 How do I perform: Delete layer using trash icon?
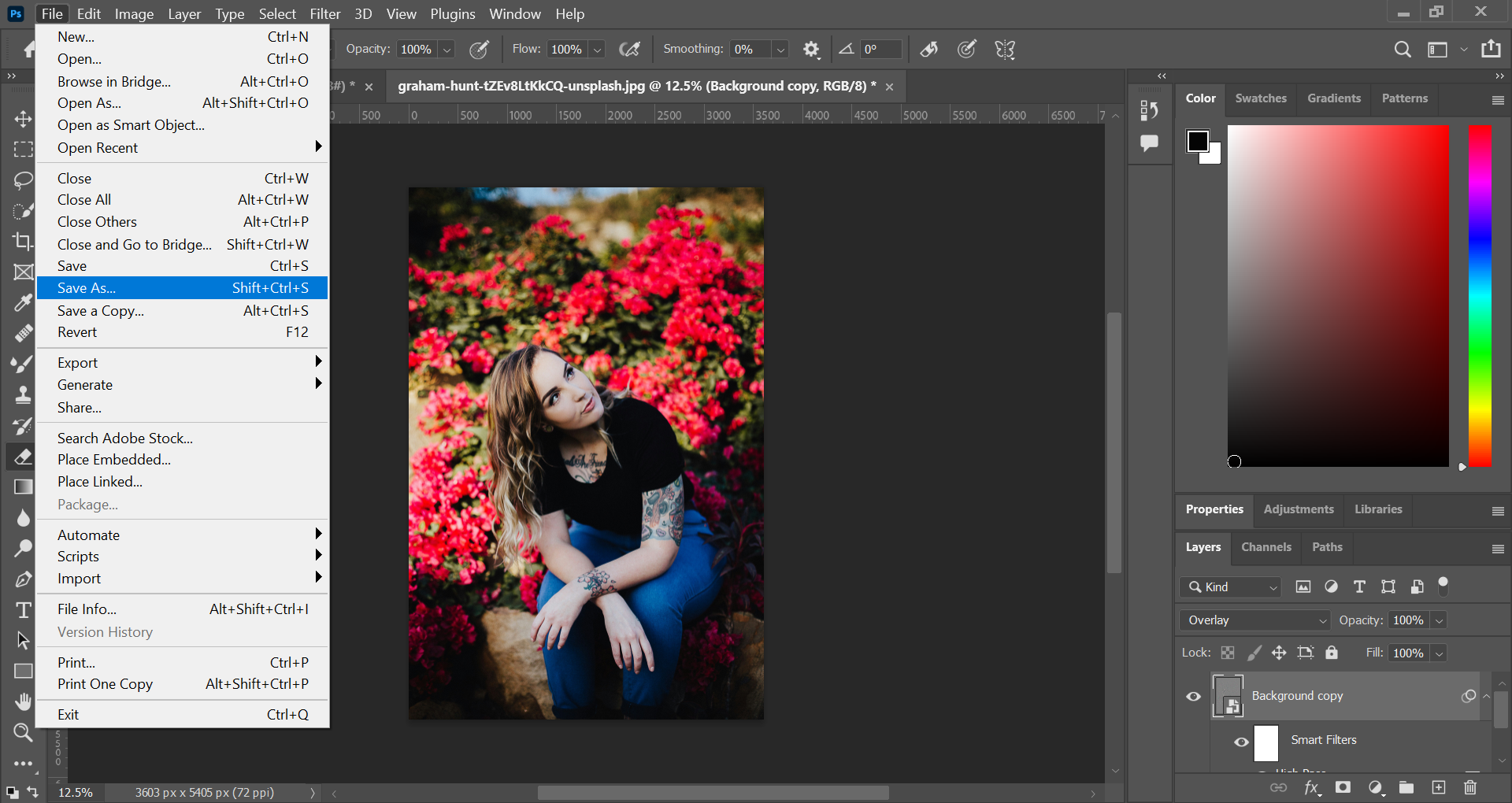point(1469,787)
